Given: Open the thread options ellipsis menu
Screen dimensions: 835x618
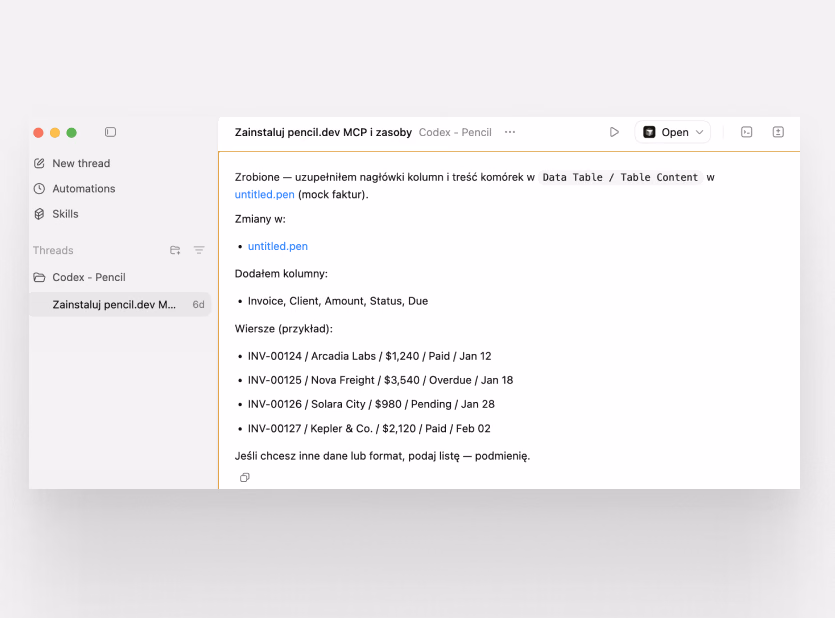Looking at the screenshot, I should 510,132.
